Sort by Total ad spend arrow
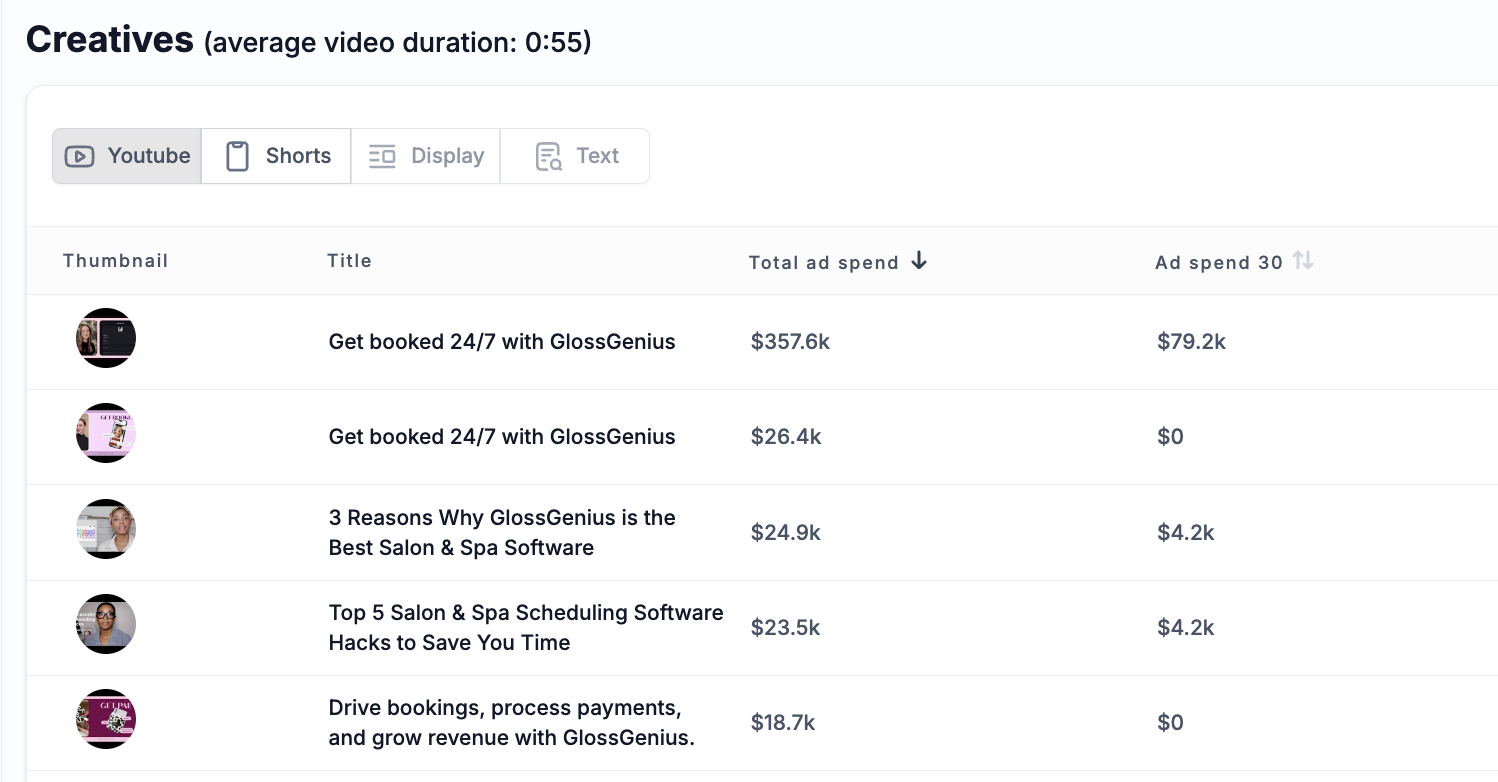This screenshot has width=1498, height=782. pyautogui.click(x=919, y=261)
